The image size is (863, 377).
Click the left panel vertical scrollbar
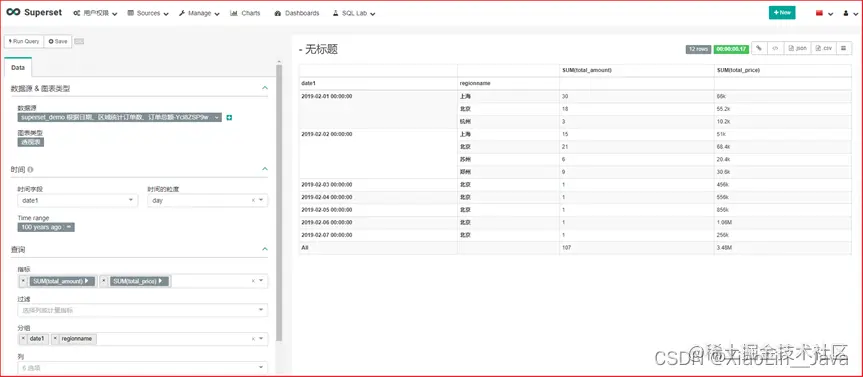point(279,204)
